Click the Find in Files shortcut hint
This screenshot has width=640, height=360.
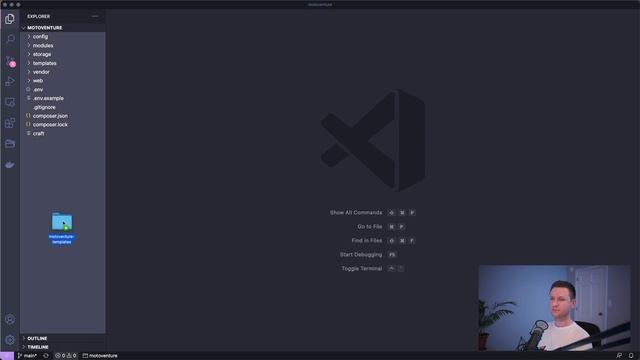383,241
